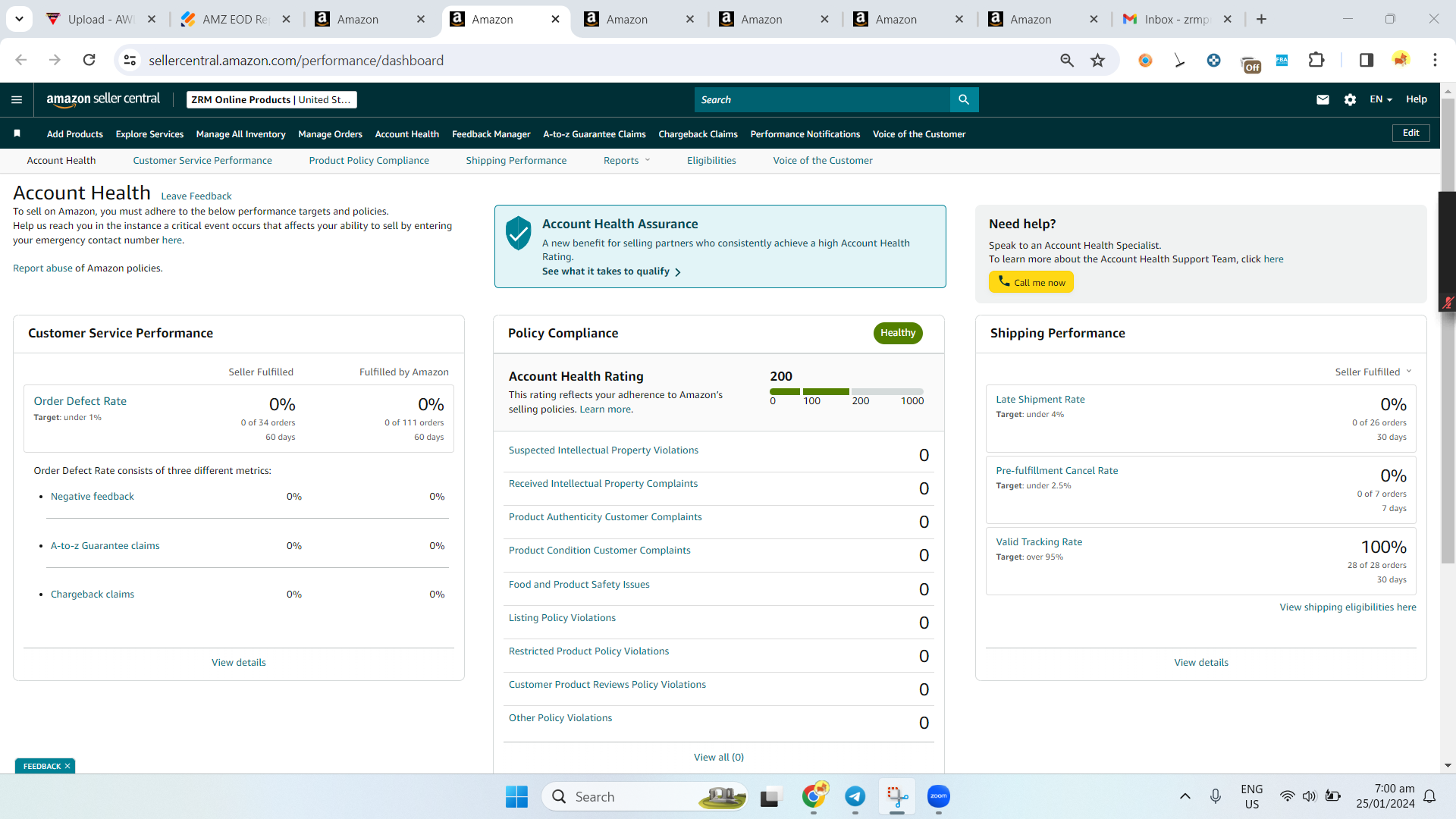
Task: Click the Call me now button
Action: [1031, 282]
